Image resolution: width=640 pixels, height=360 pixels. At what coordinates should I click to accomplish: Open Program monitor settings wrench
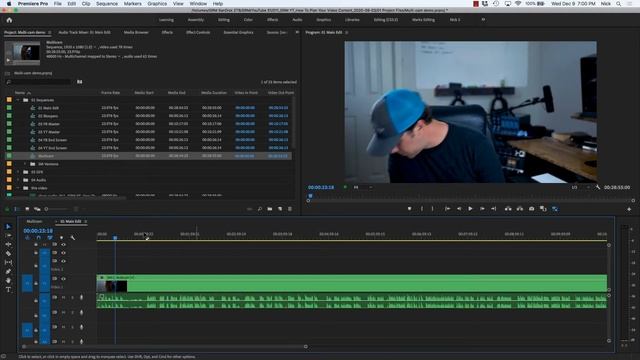point(598,187)
